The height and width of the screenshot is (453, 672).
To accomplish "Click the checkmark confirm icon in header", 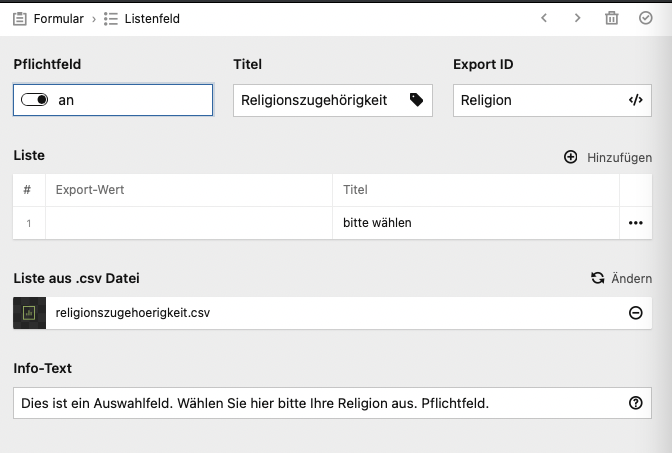I will [x=645, y=18].
